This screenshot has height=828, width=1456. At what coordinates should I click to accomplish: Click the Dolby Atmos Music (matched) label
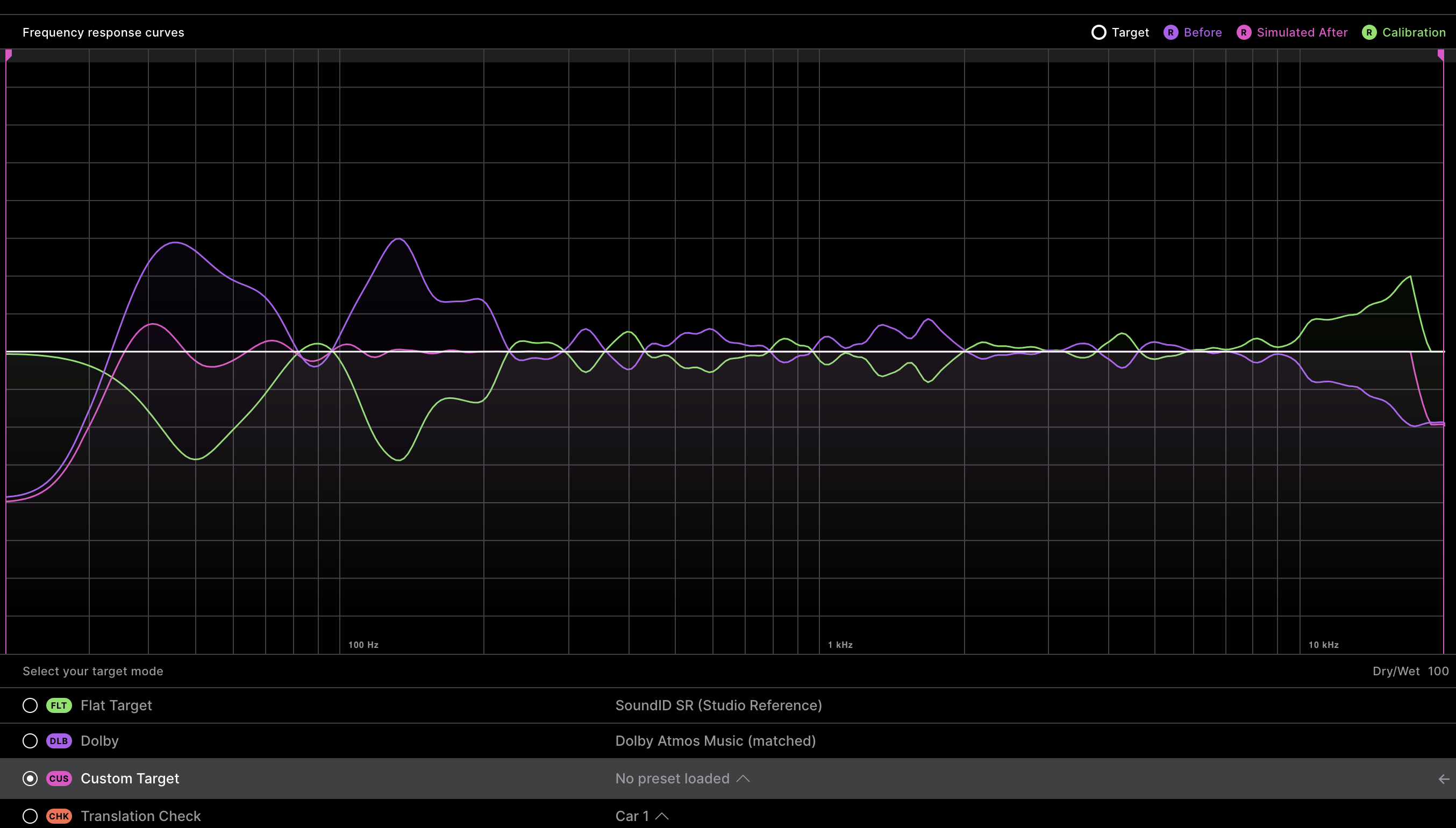click(x=715, y=741)
